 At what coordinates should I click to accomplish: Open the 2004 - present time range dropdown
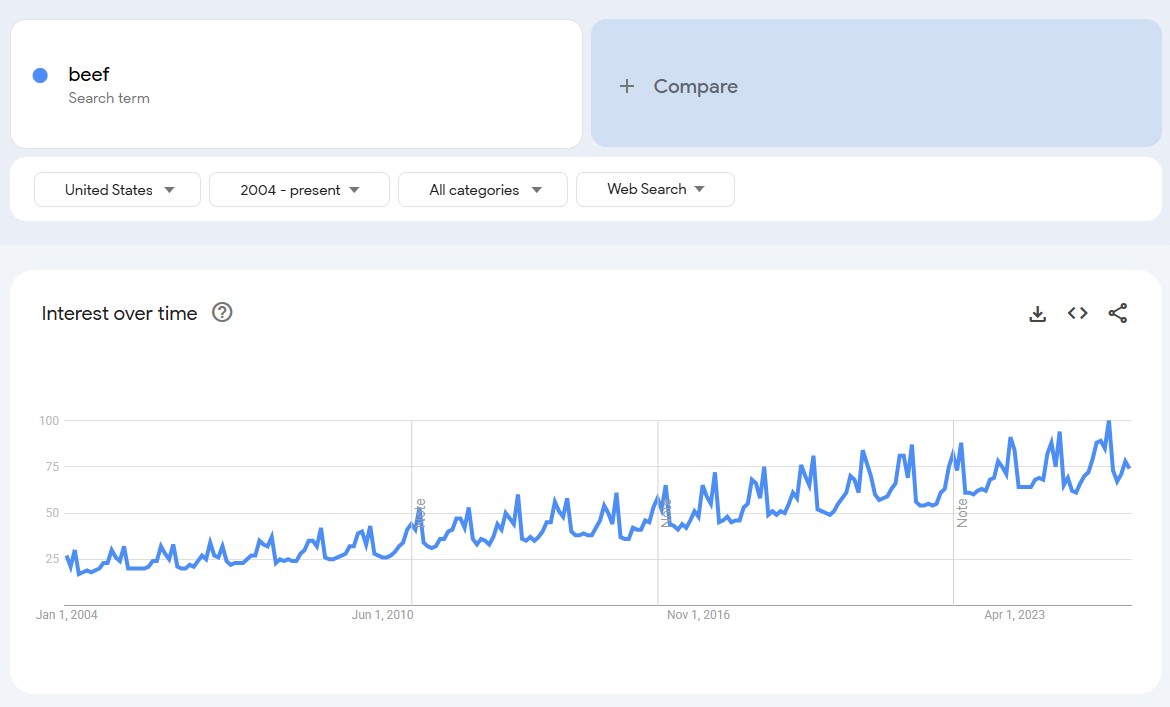[x=299, y=189]
